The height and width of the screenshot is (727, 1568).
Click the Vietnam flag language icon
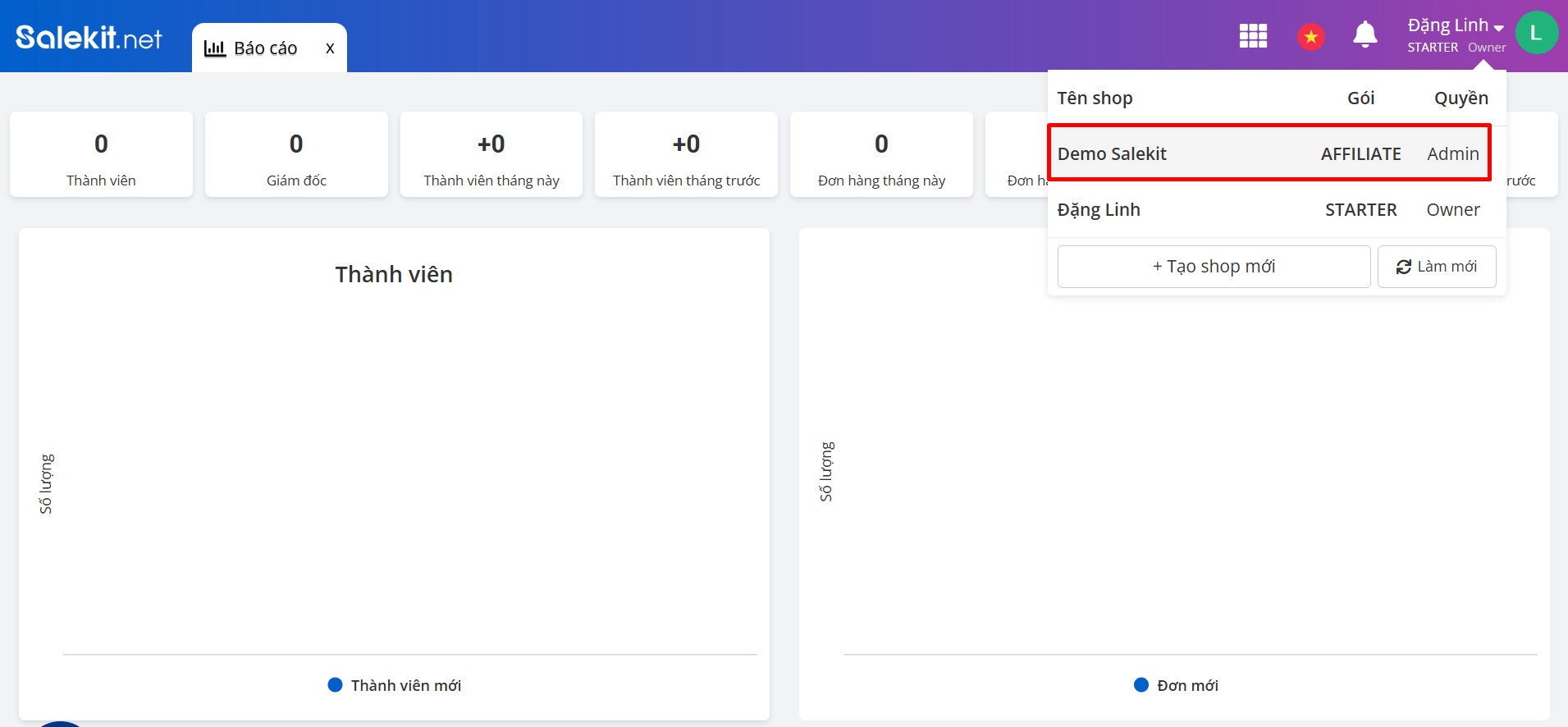(1310, 36)
